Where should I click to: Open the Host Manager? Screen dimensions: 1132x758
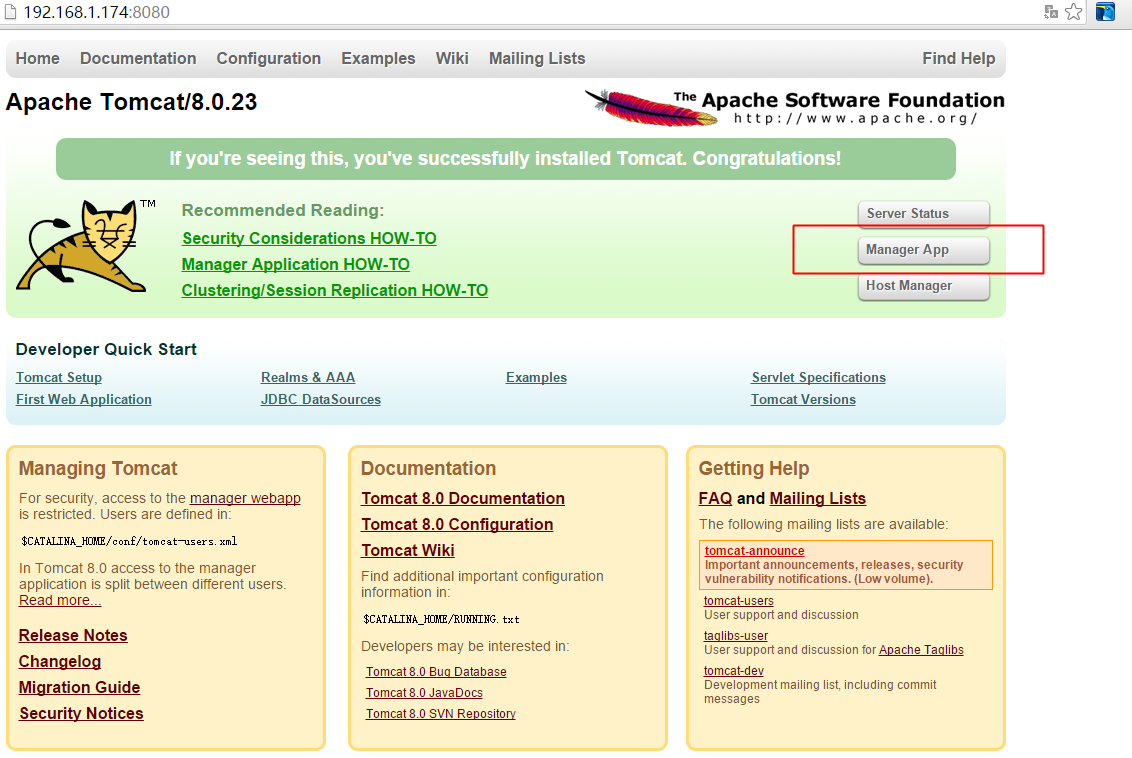[x=922, y=286]
